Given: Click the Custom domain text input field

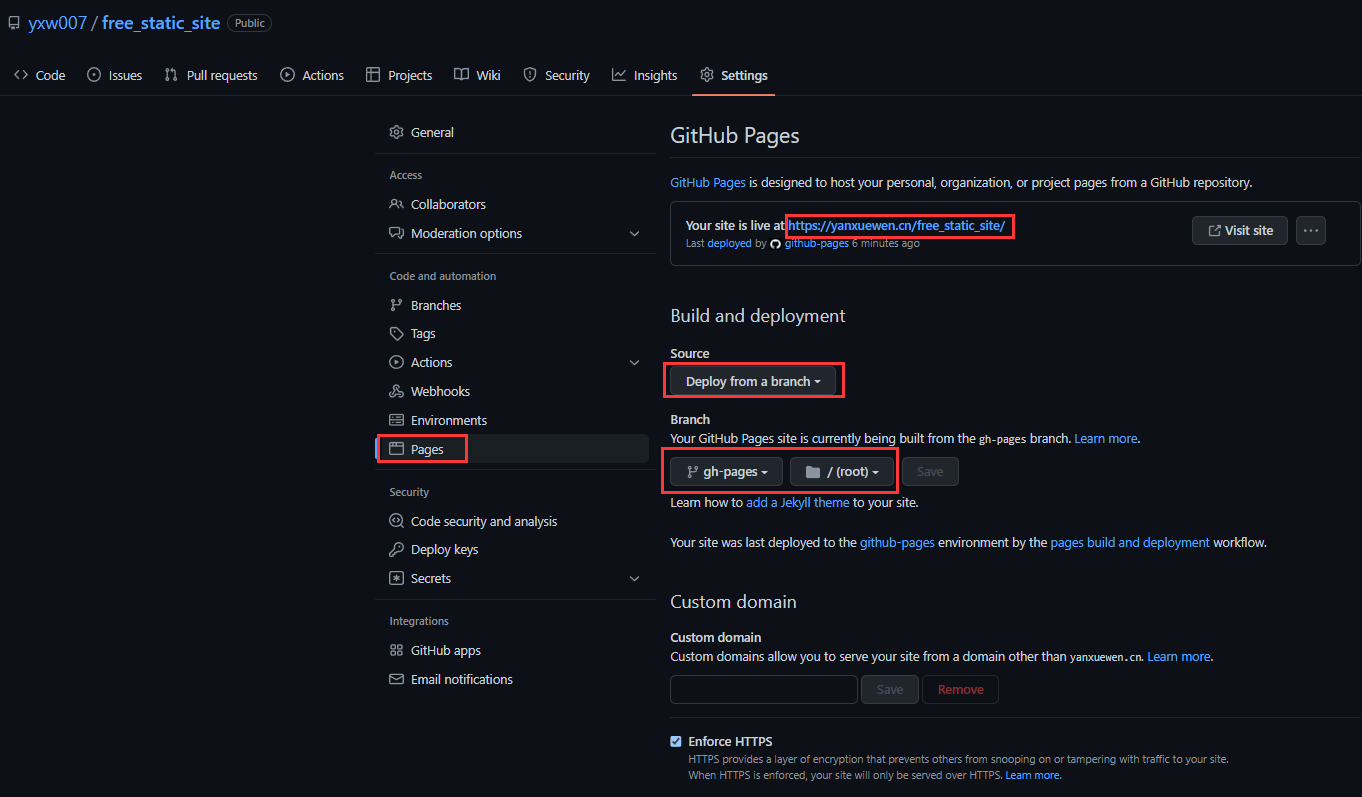Looking at the screenshot, I should (764, 689).
